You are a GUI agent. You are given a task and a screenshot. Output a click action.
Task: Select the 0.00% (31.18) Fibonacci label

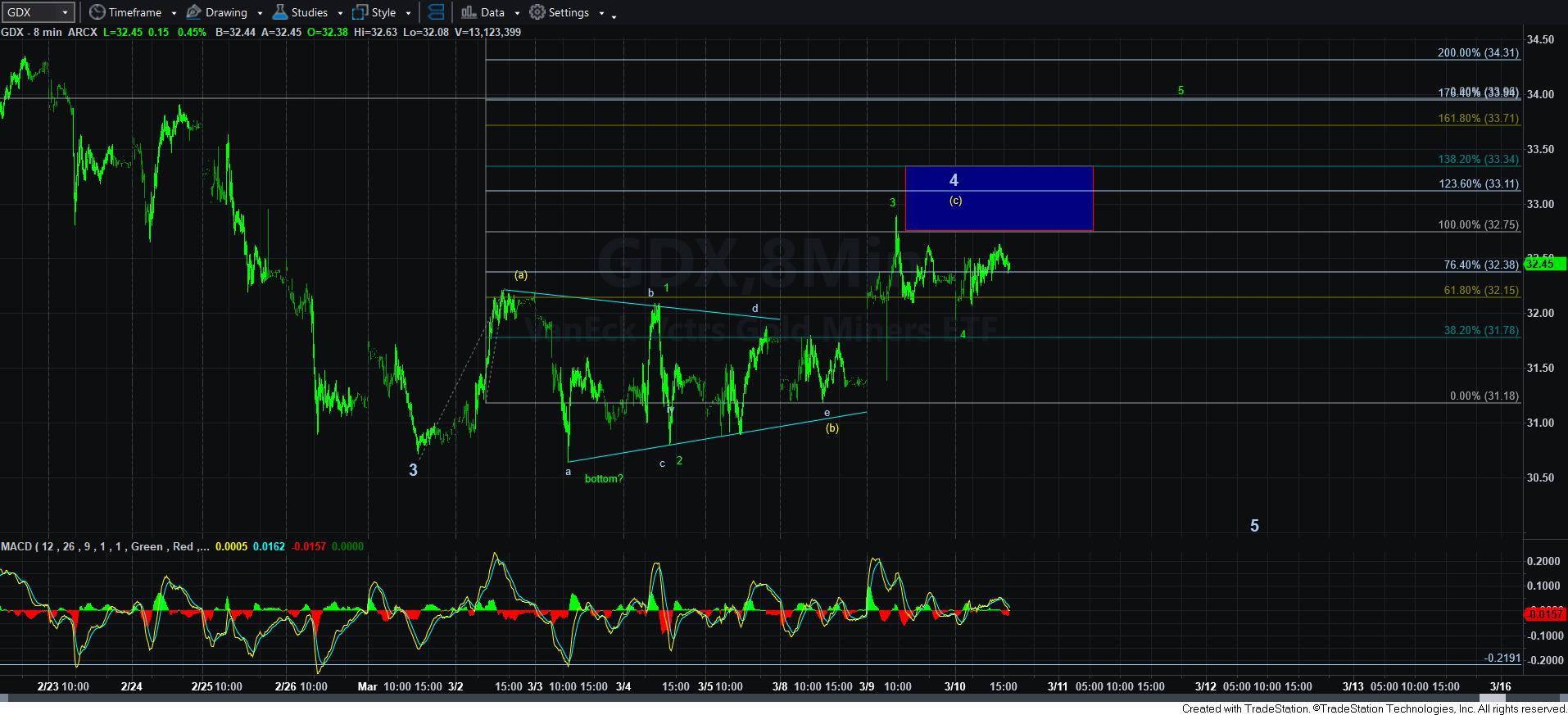1484,396
